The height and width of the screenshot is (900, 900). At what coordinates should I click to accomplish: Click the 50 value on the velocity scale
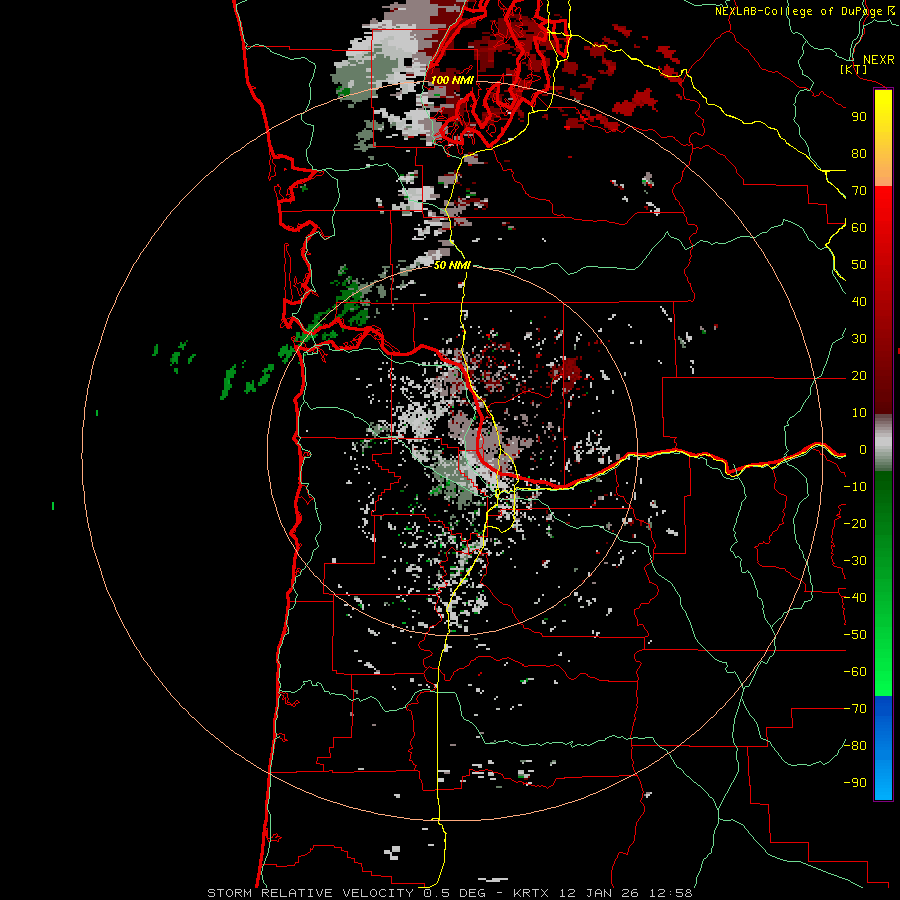tap(859, 265)
